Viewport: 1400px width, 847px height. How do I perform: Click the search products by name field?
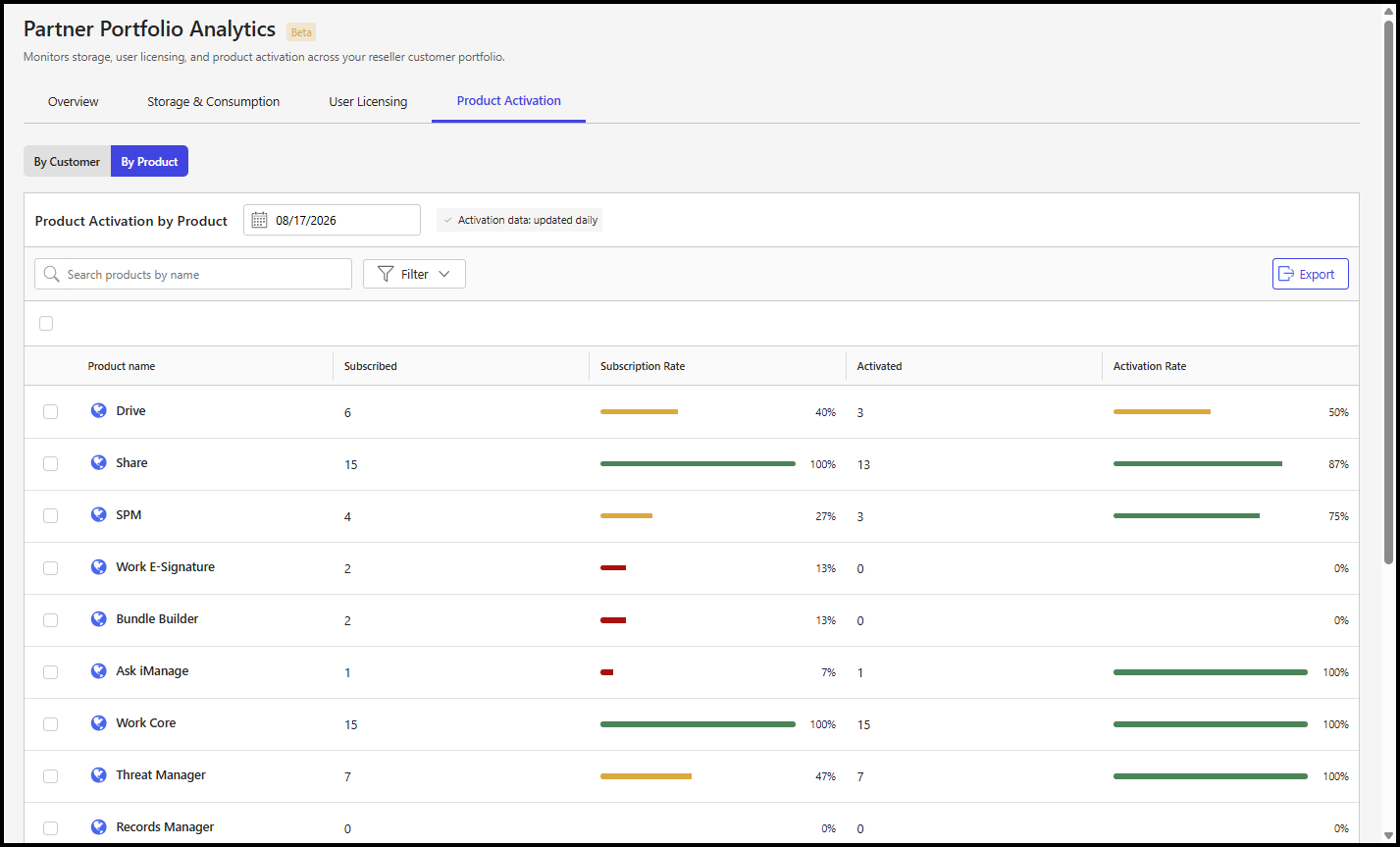click(193, 274)
